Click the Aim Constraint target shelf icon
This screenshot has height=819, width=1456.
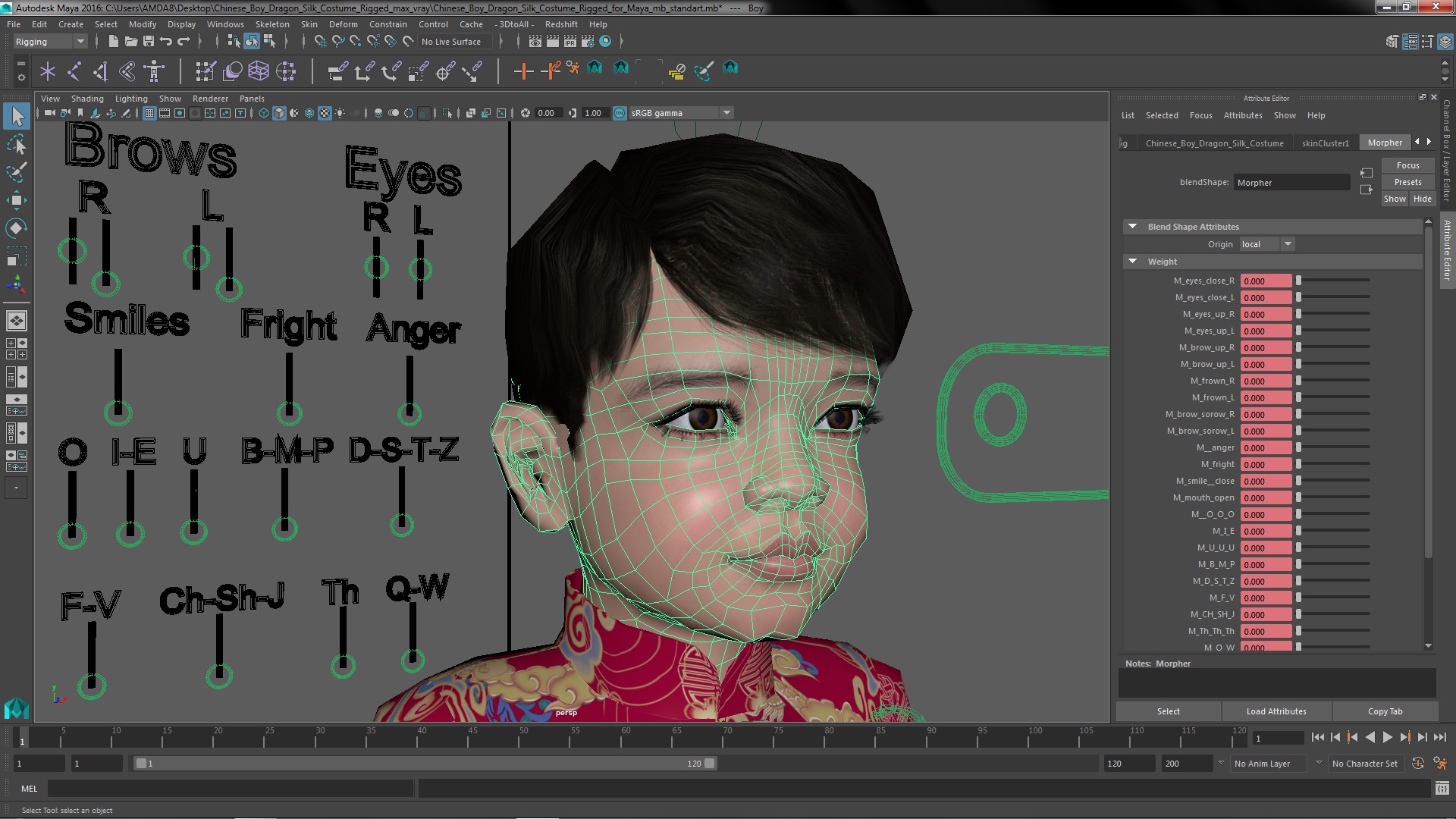click(x=444, y=71)
